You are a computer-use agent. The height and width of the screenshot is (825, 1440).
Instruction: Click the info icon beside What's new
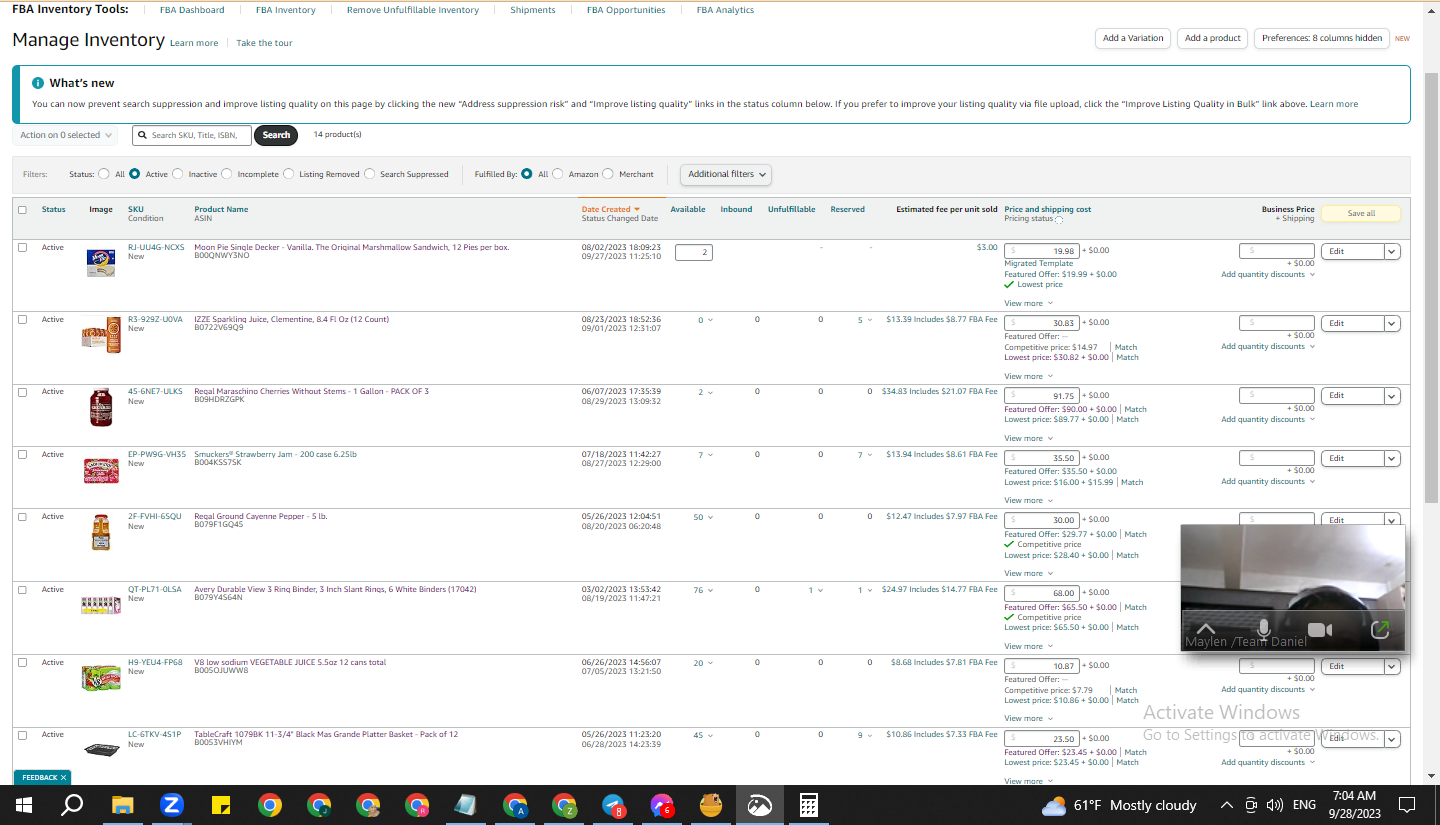point(38,83)
